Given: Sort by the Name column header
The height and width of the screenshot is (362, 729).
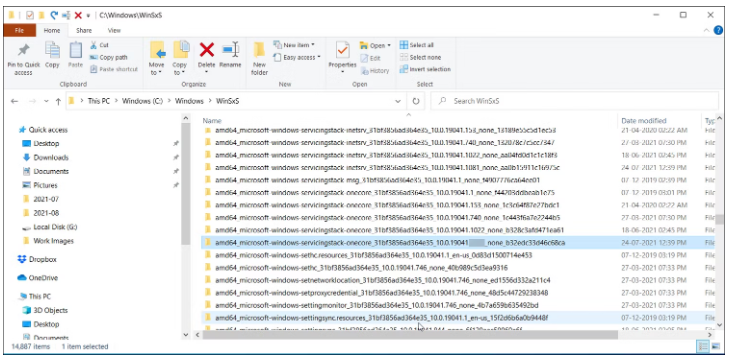Looking at the screenshot, I should click(x=212, y=120).
